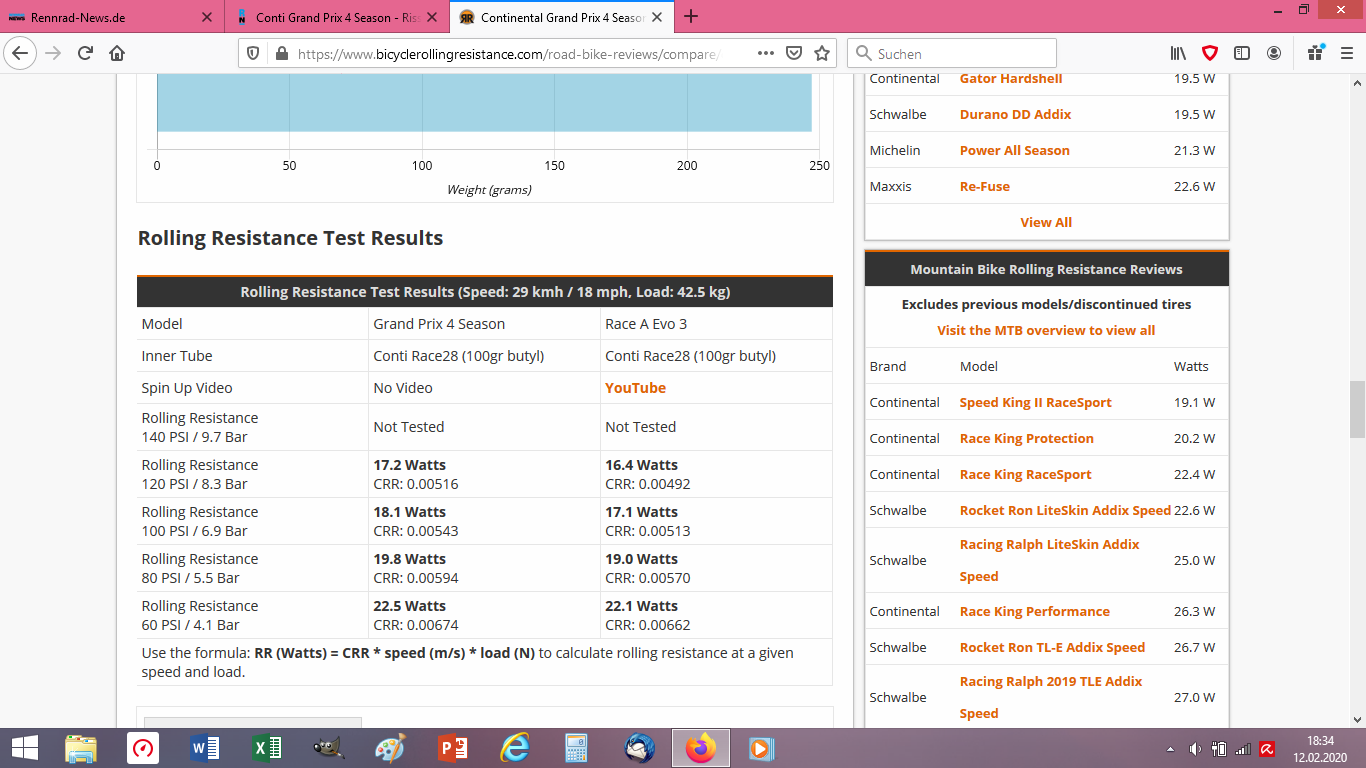
Task: Open page actions three-dot menu
Action: 765,54
